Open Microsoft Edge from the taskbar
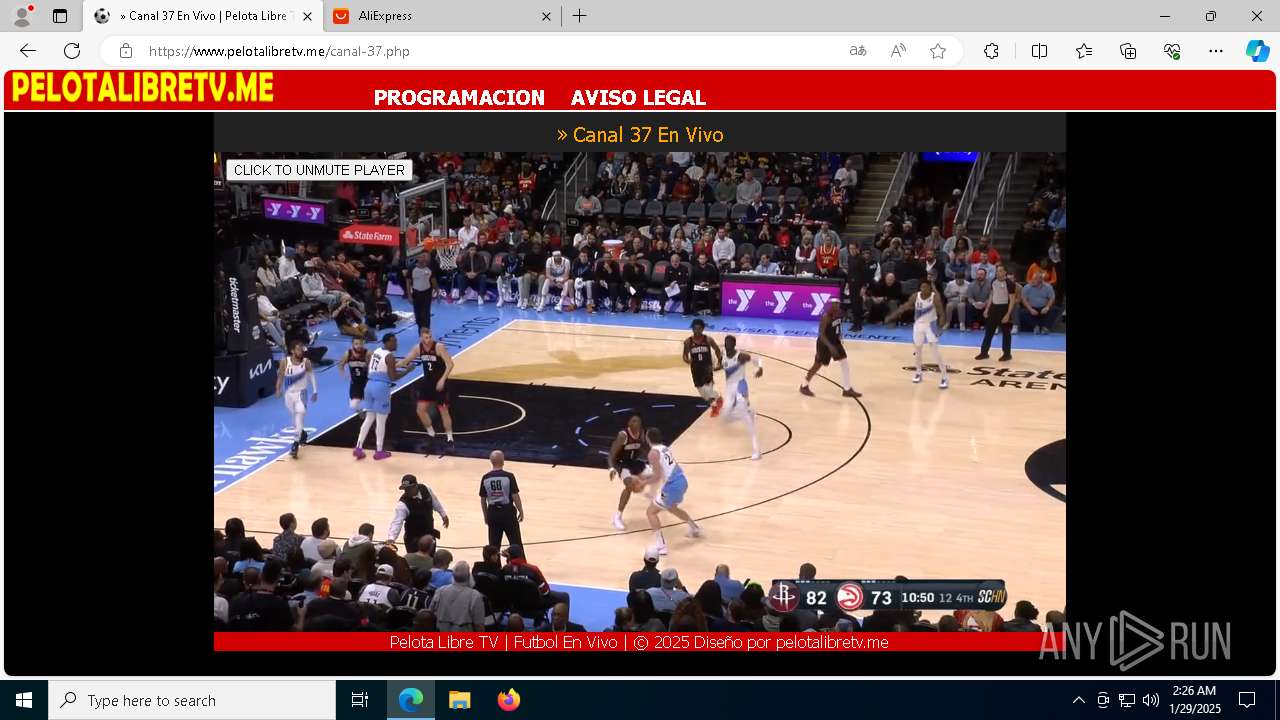Viewport: 1280px width, 720px height. (x=411, y=700)
